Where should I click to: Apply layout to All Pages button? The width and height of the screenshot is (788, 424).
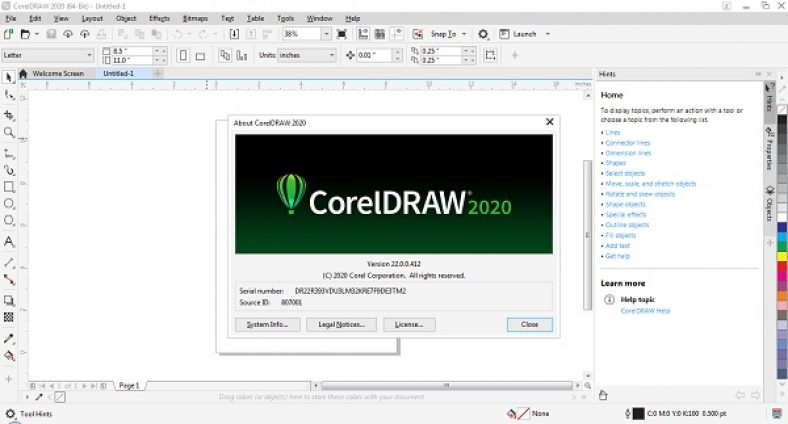tap(225, 55)
